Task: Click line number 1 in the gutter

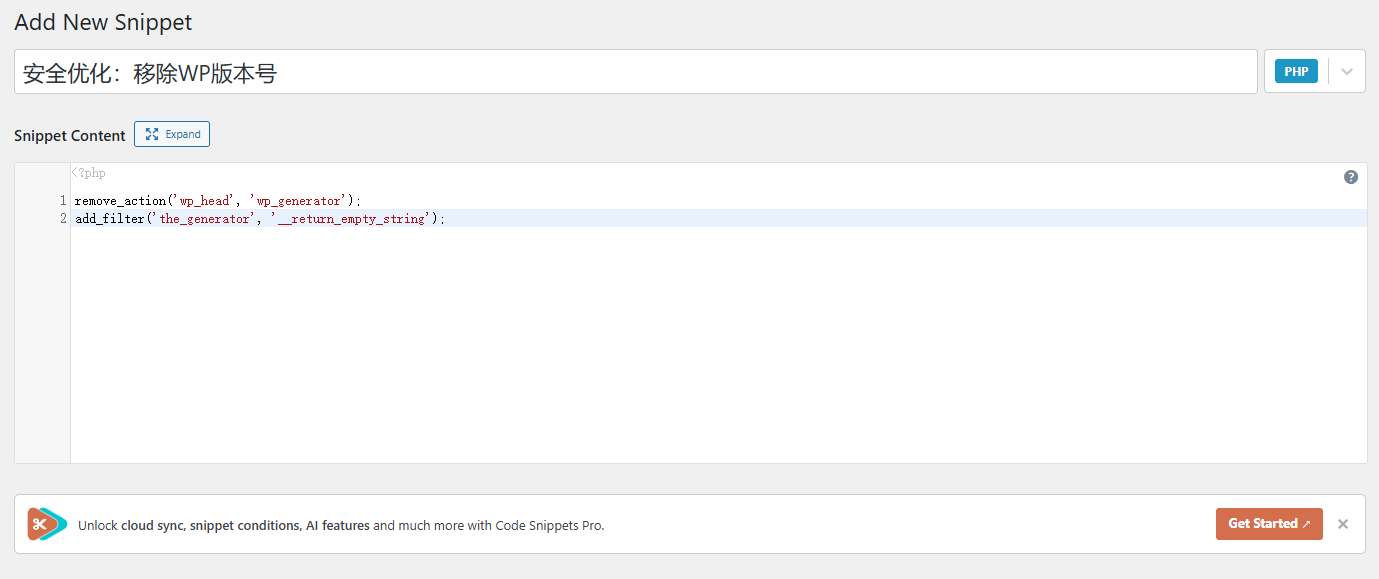Action: coord(62,201)
